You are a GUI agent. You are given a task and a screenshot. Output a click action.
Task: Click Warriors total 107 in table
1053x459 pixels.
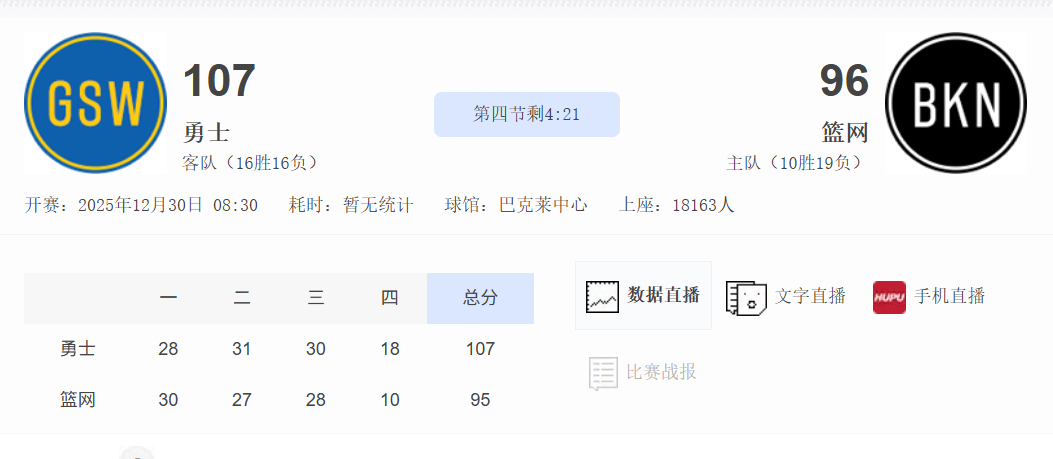click(x=480, y=349)
